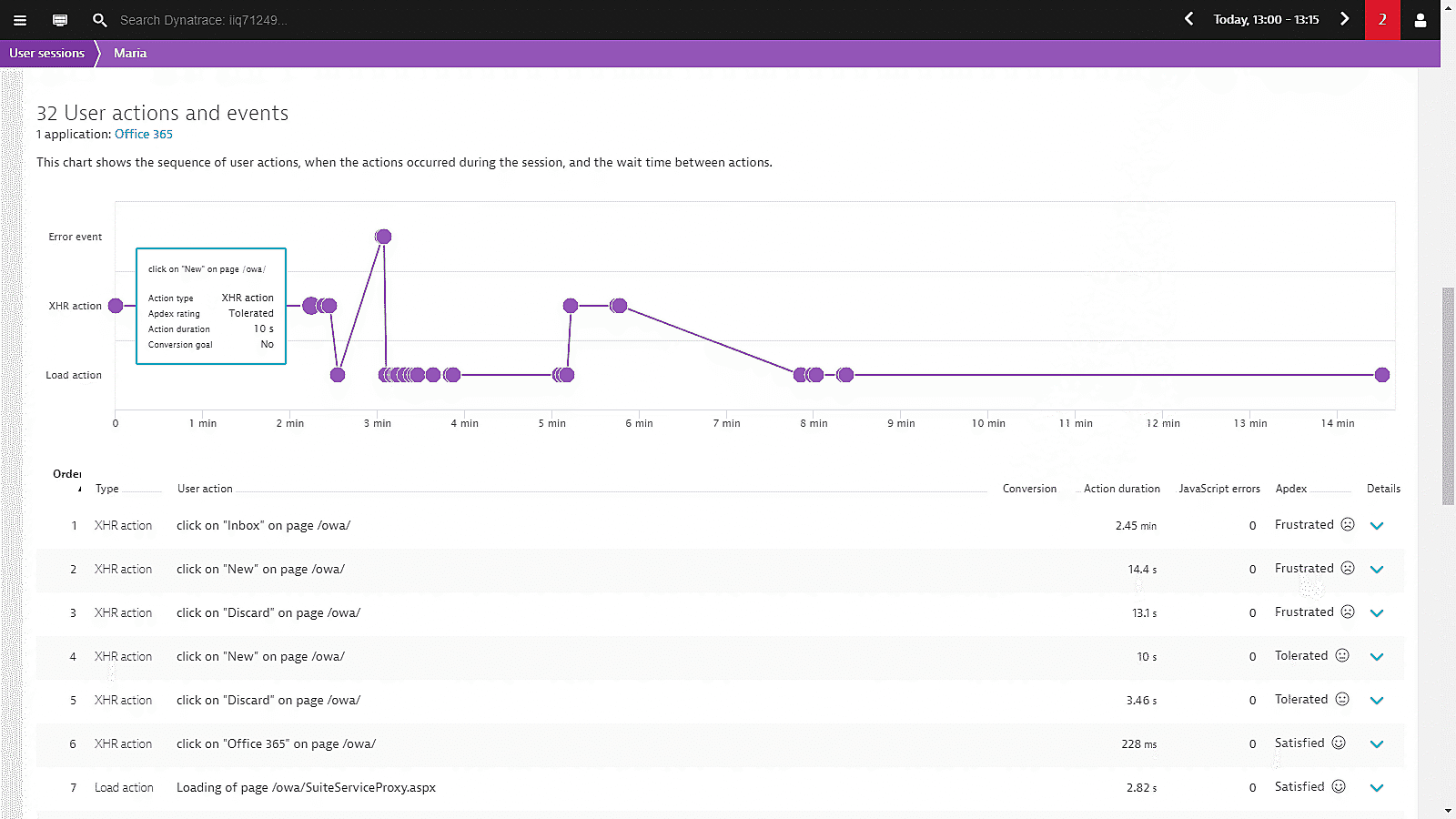Select the Error event point on chart
Screen dimensions: 1456x819
point(383,237)
